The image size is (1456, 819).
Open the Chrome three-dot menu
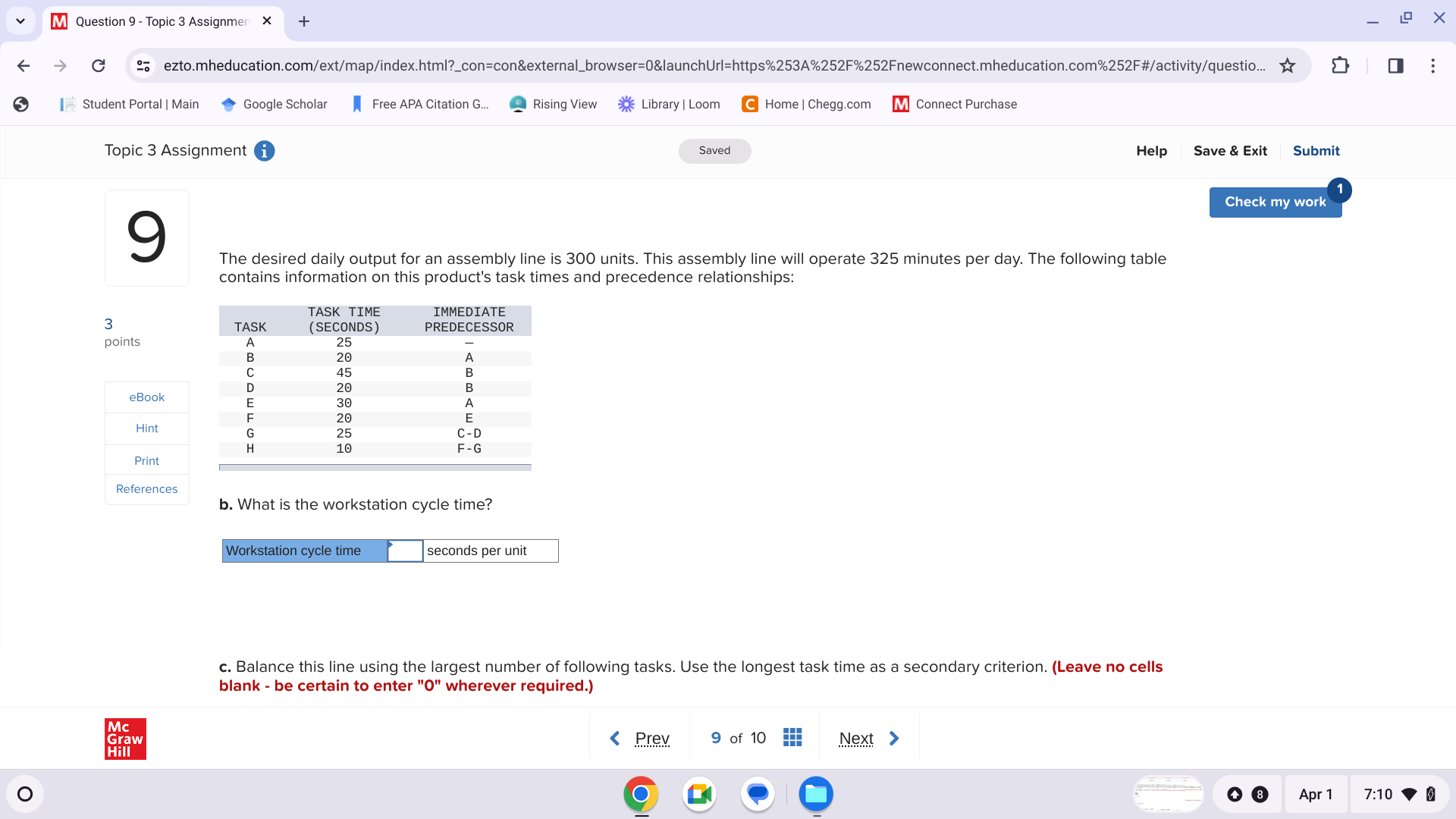[1432, 66]
